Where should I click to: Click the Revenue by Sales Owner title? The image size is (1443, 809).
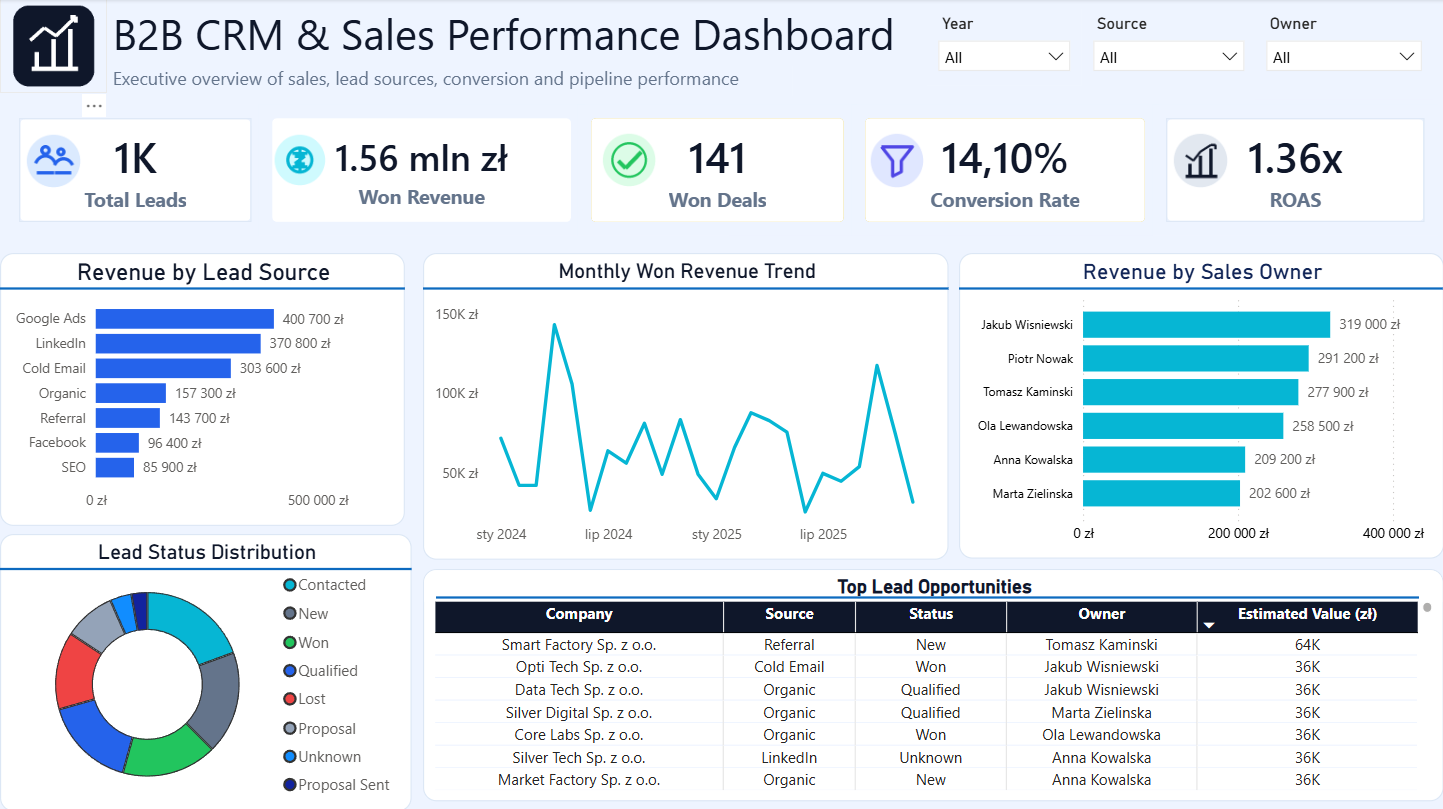pos(1202,272)
